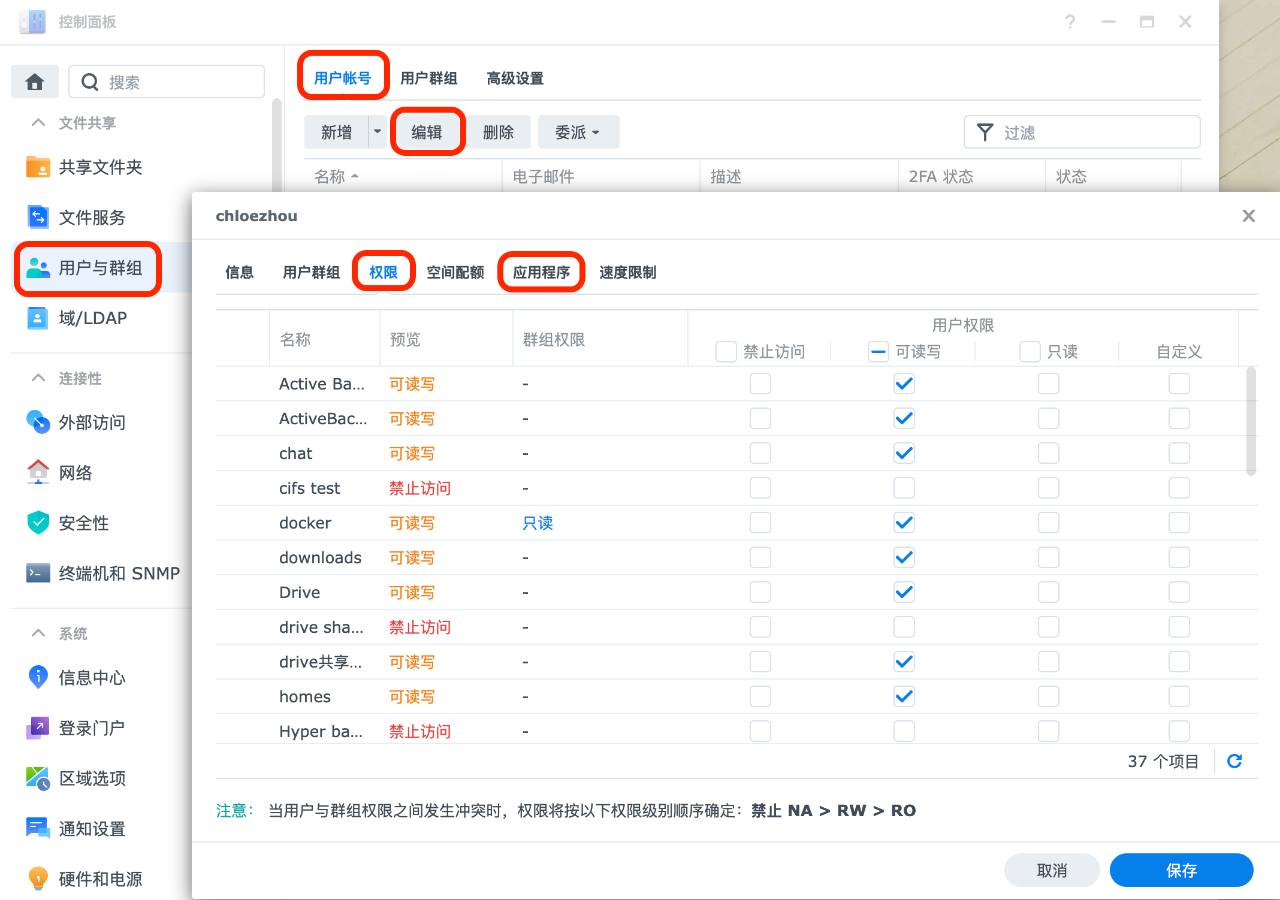
Task: Open 安全性 security shield icon
Action: 38,522
